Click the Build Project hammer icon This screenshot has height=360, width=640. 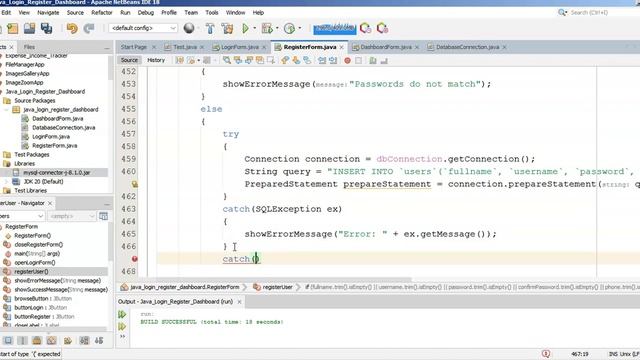pos(210,28)
